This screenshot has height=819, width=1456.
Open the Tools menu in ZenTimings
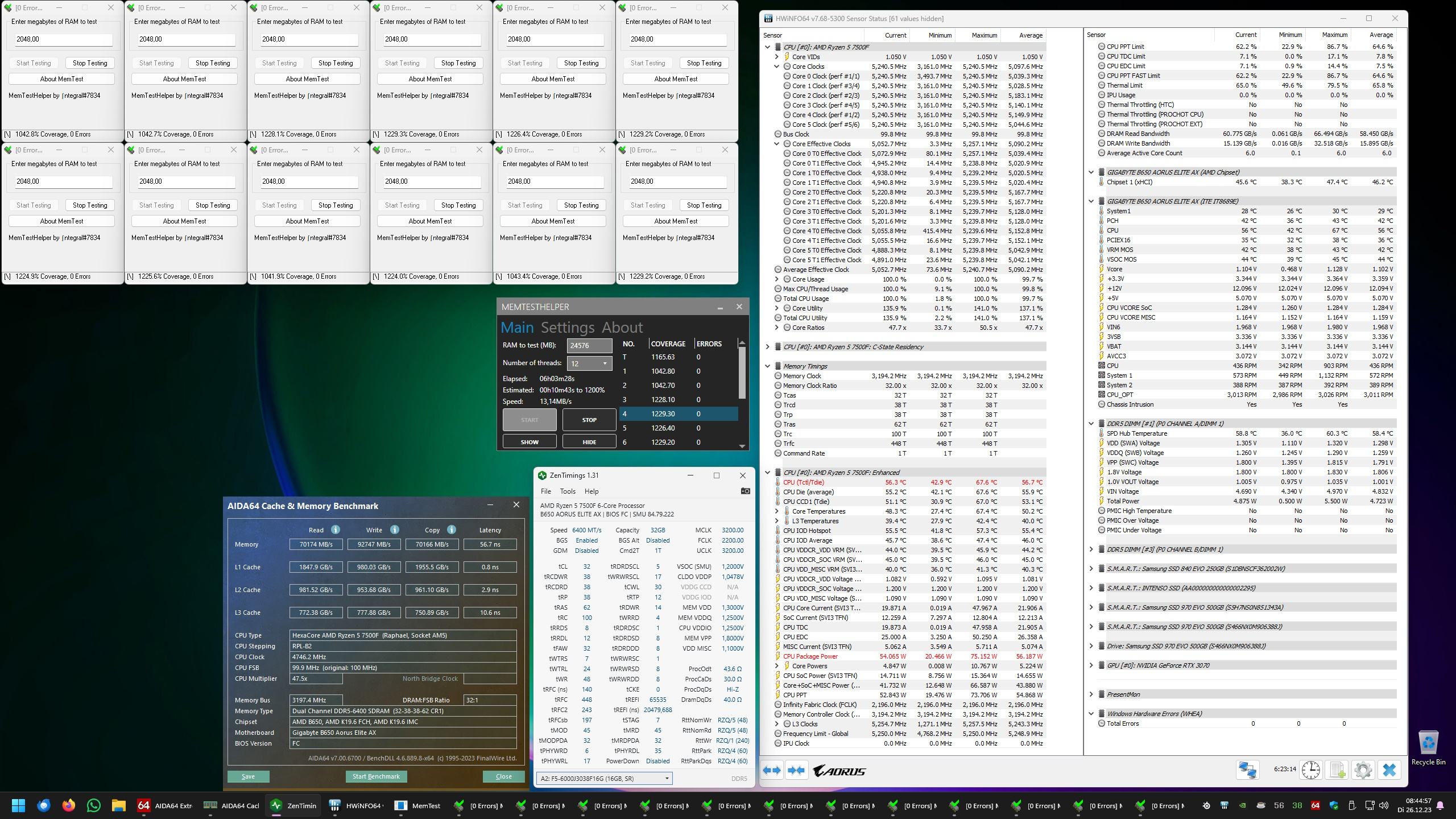[568, 491]
